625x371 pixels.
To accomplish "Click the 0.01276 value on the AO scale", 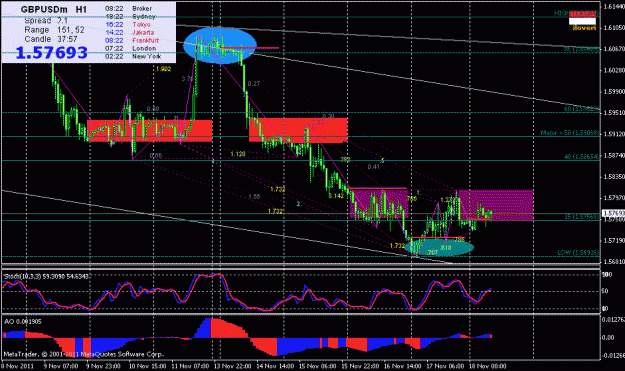I will (x=613, y=320).
